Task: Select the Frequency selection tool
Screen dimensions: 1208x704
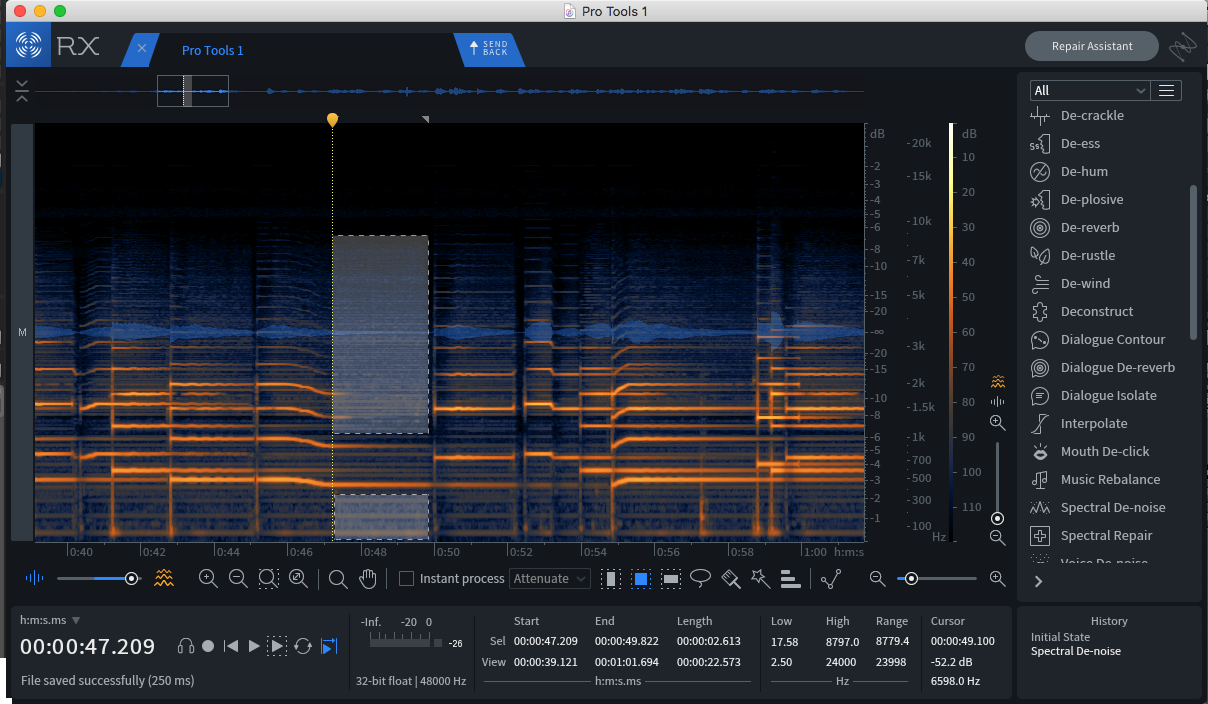Action: 671,578
